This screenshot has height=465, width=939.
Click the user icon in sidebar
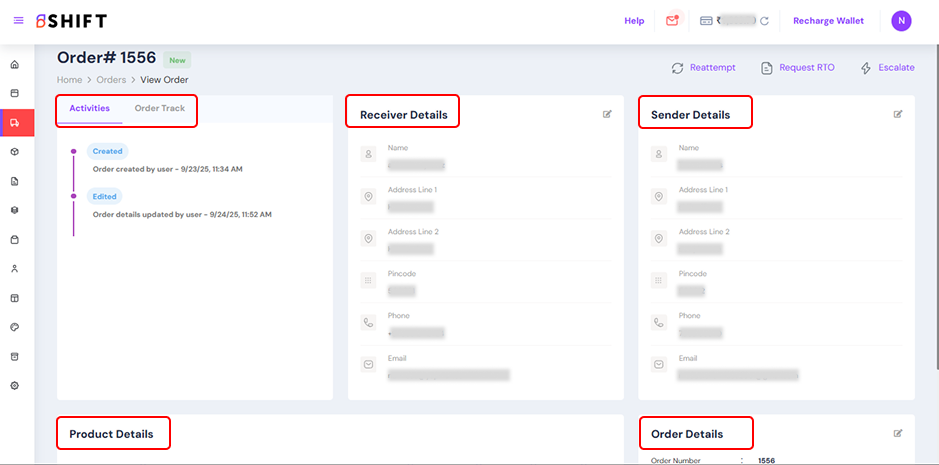[x=15, y=269]
